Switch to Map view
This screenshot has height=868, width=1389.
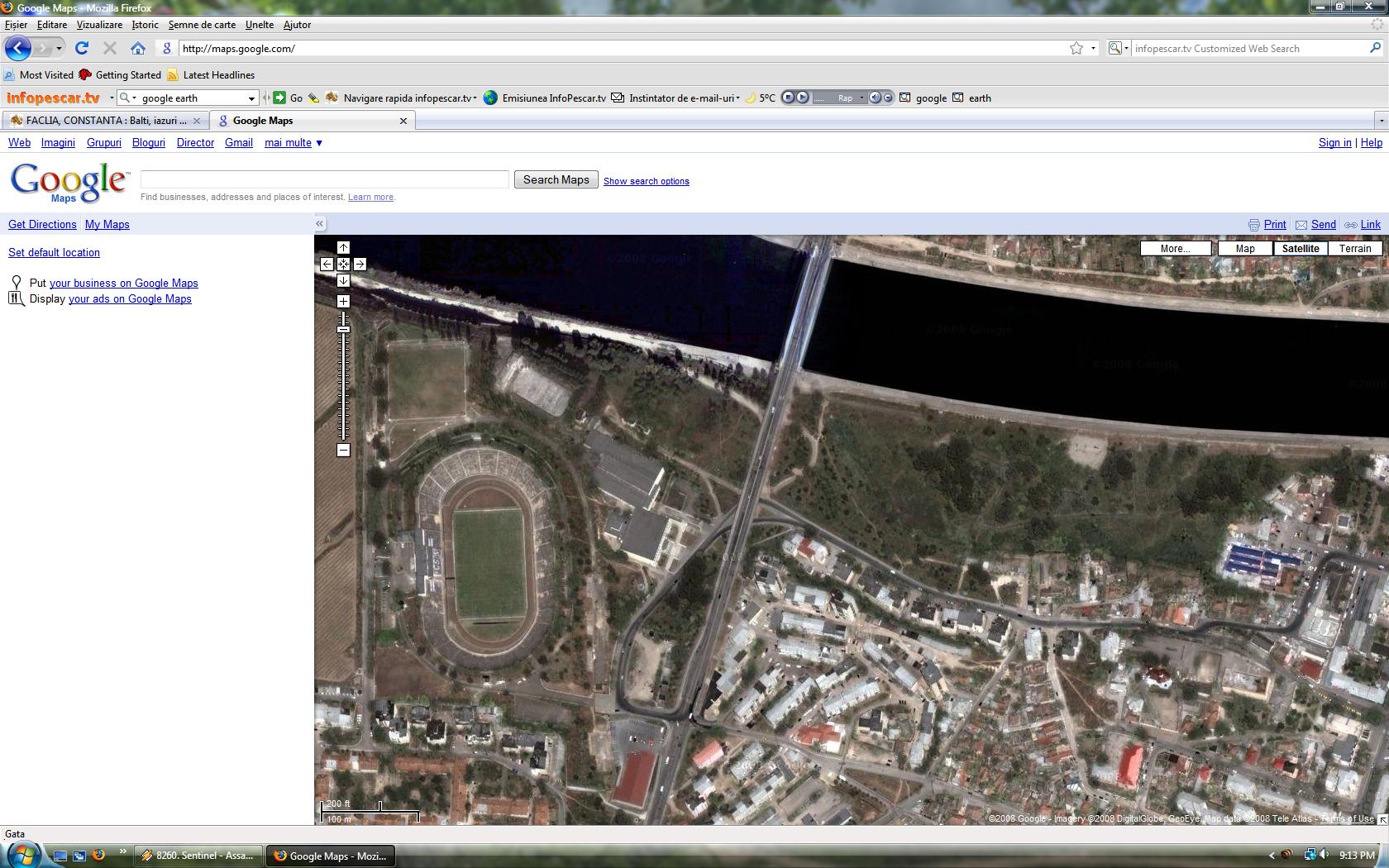pyautogui.click(x=1244, y=249)
